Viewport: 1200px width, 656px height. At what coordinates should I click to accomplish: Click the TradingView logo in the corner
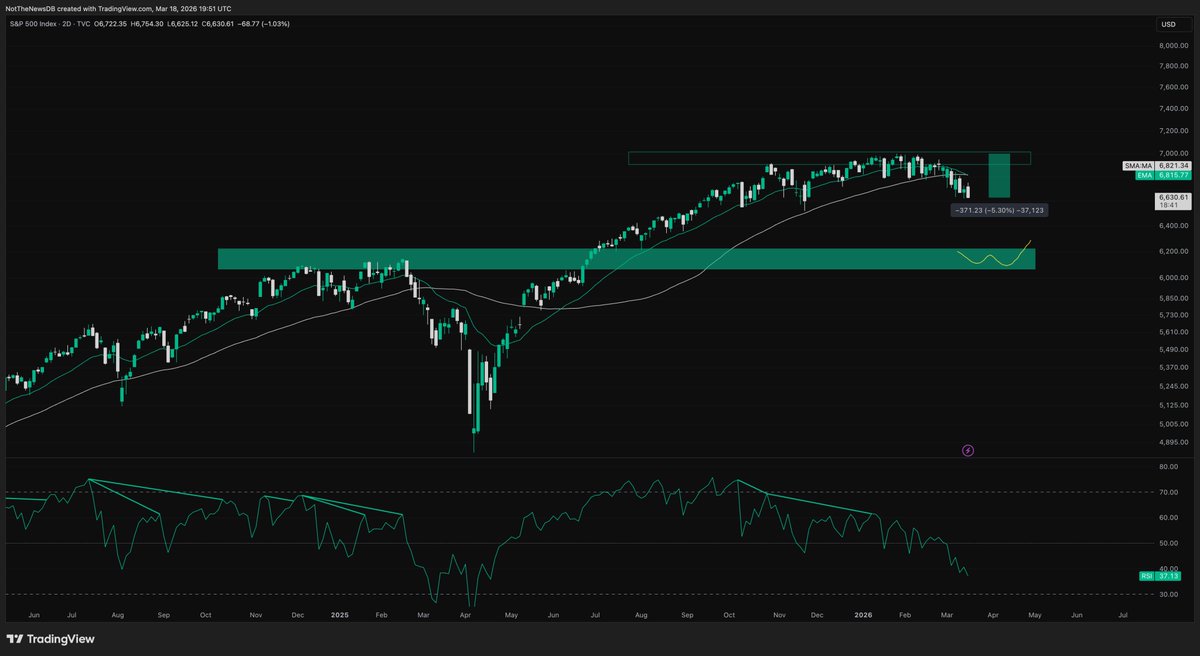(50, 639)
